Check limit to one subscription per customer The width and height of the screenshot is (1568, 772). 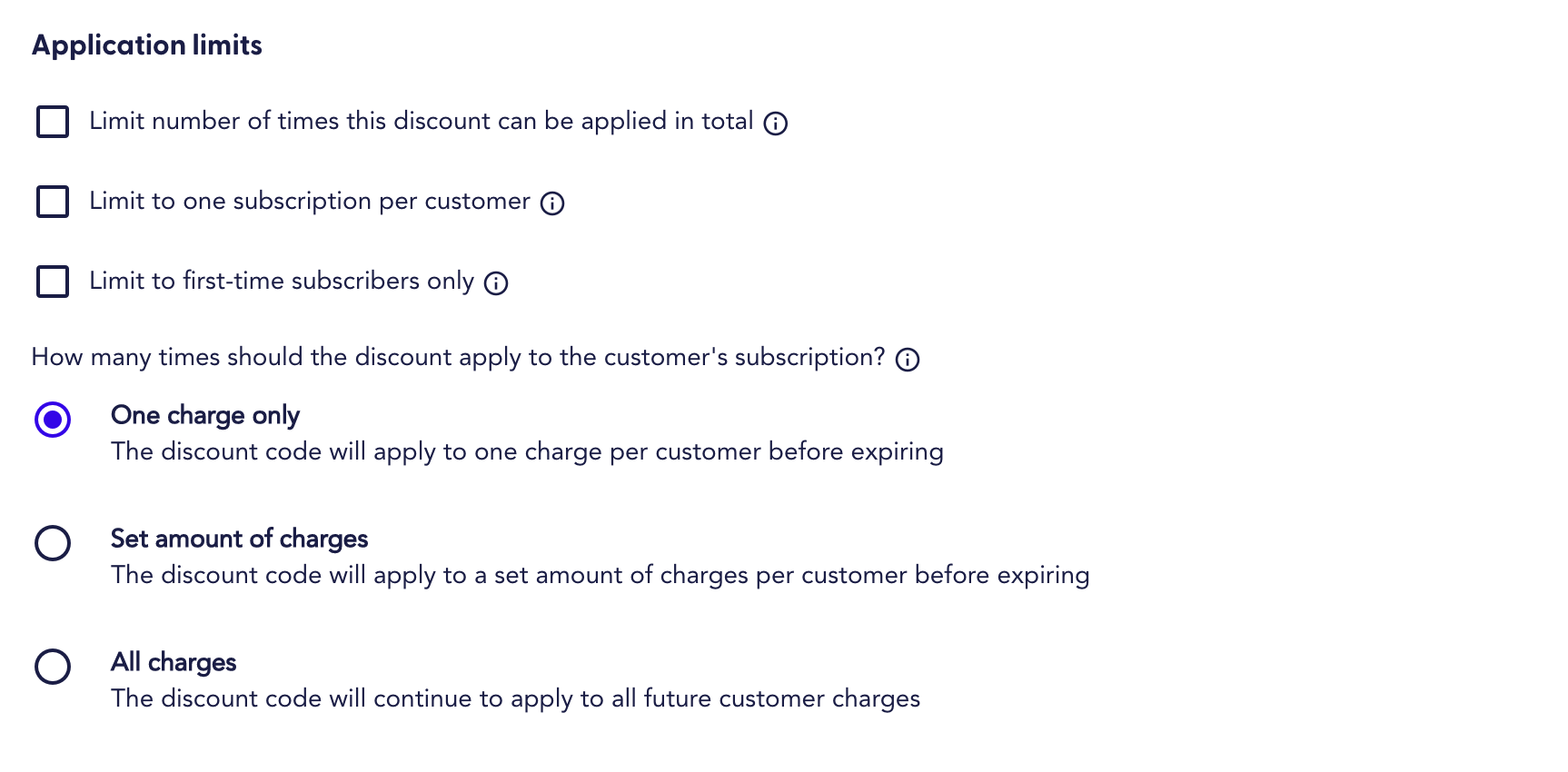pos(53,202)
